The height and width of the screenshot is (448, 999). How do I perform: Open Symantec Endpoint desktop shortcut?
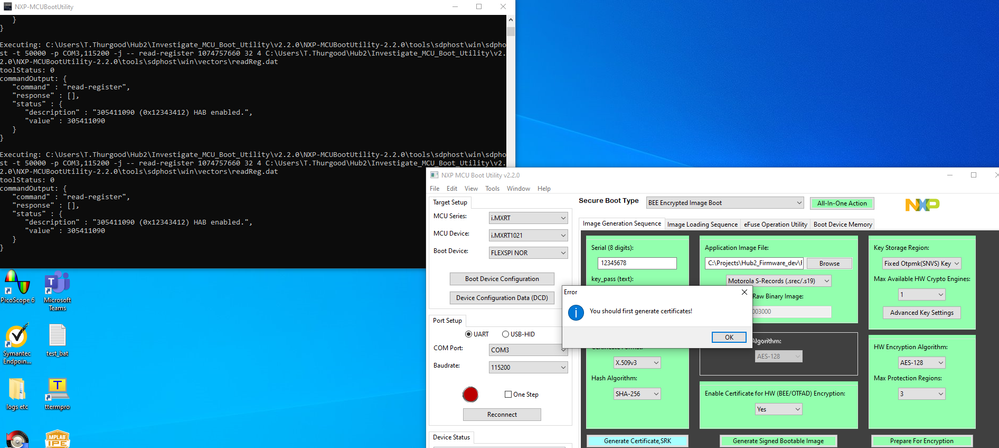[17, 344]
